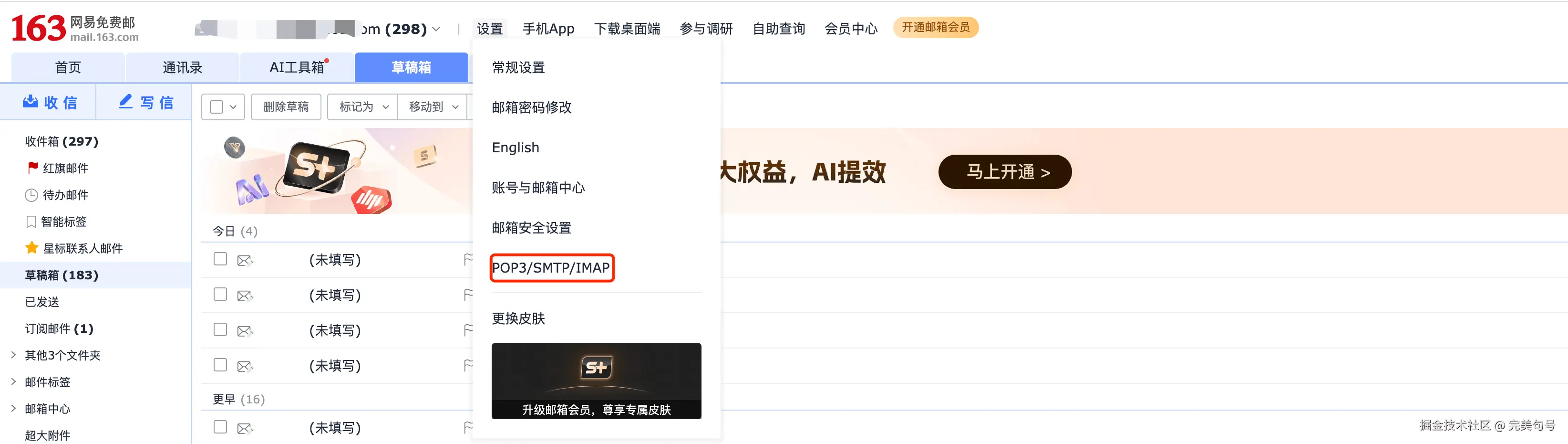Open the 标记为 dropdown
The image size is (1568, 444).
[363, 107]
